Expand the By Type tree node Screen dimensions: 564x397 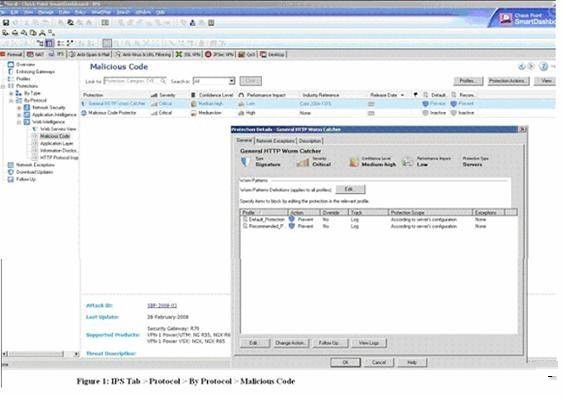tap(11, 93)
